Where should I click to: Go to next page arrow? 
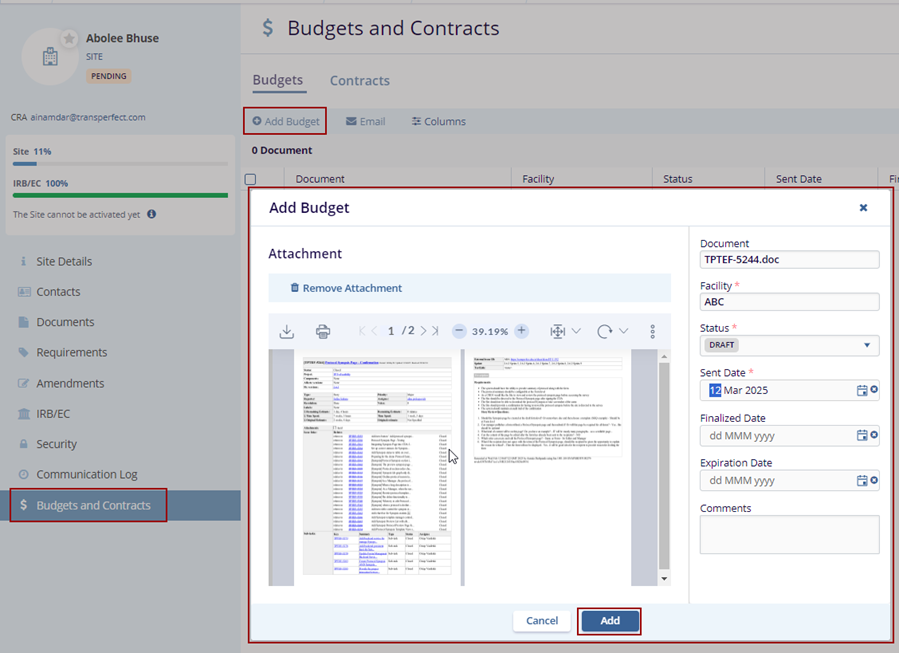click(424, 331)
